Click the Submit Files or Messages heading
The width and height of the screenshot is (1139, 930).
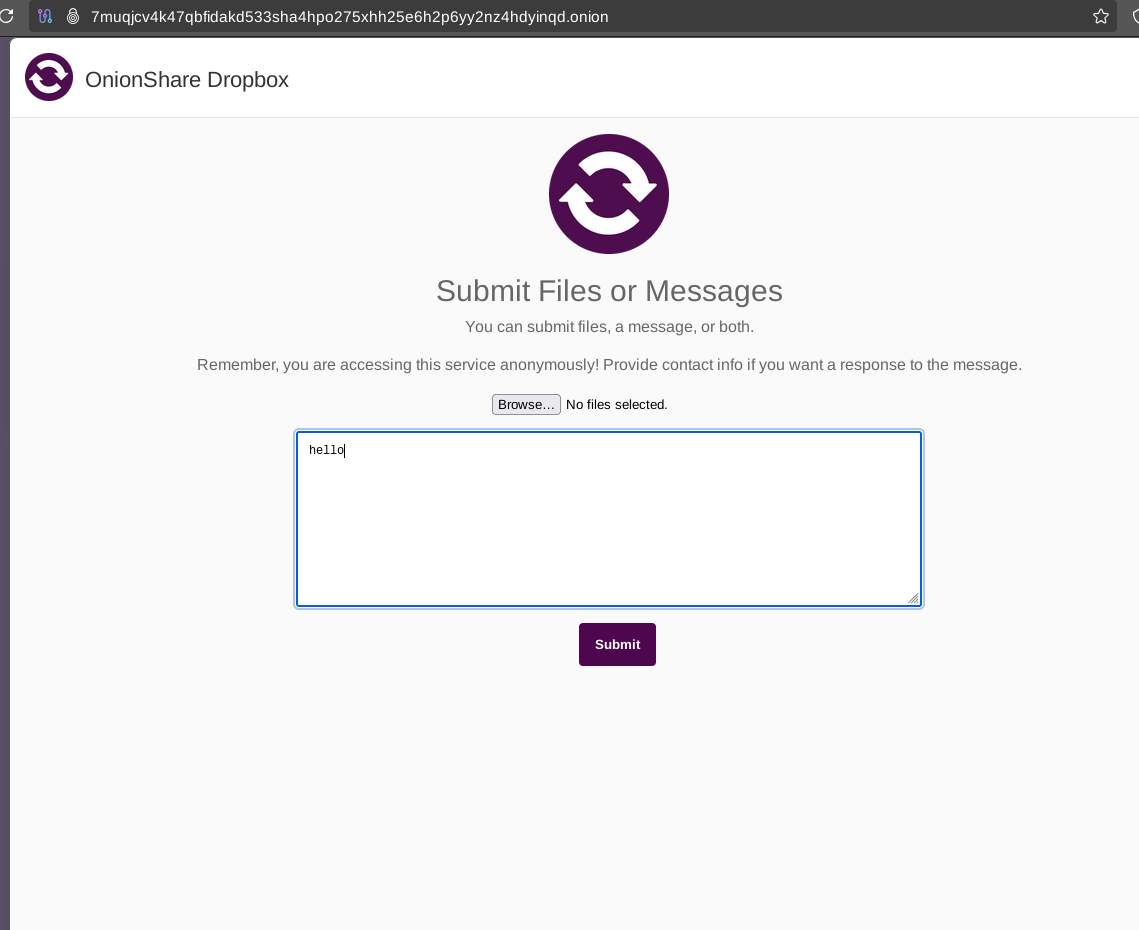[608, 291]
